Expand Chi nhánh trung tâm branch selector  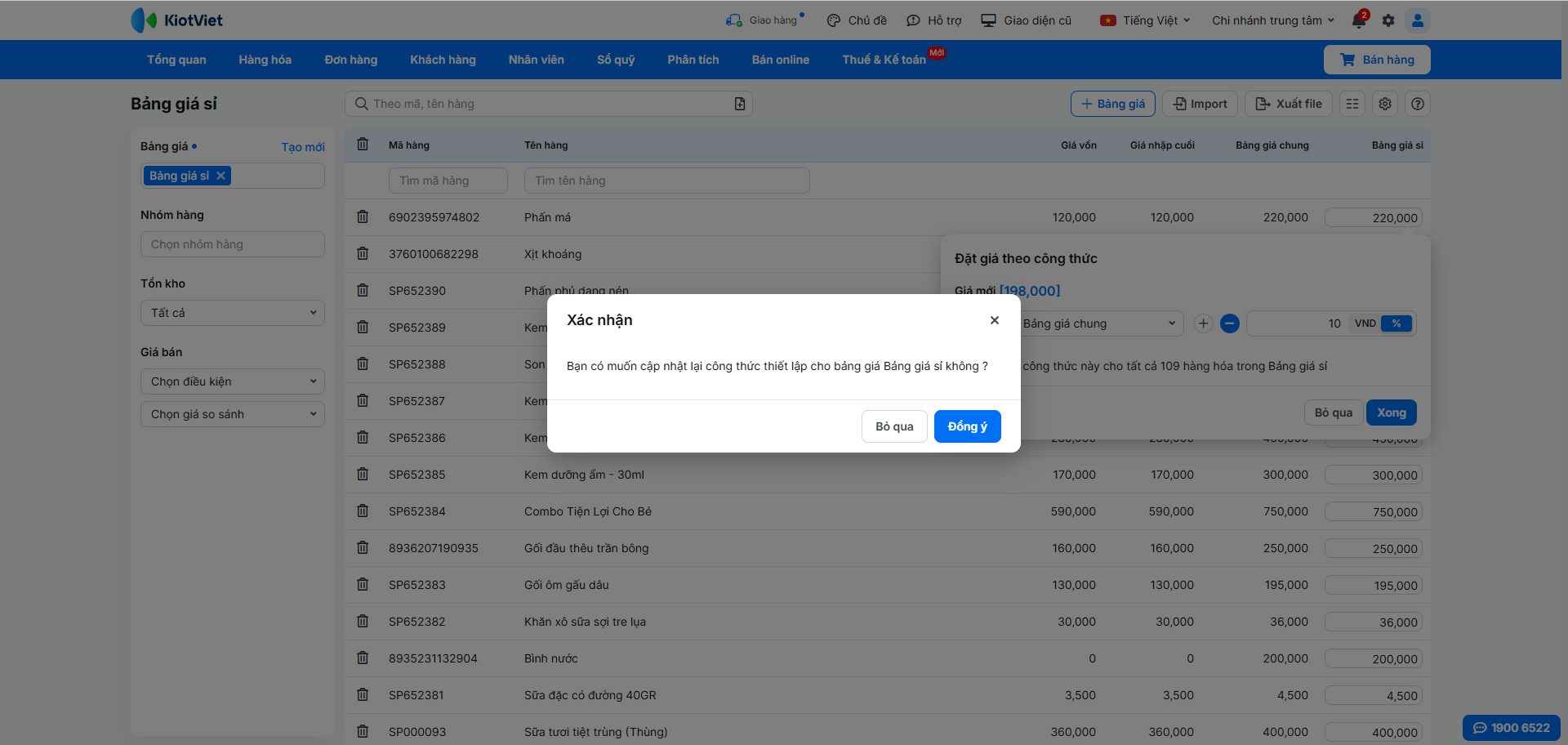pos(1273,20)
